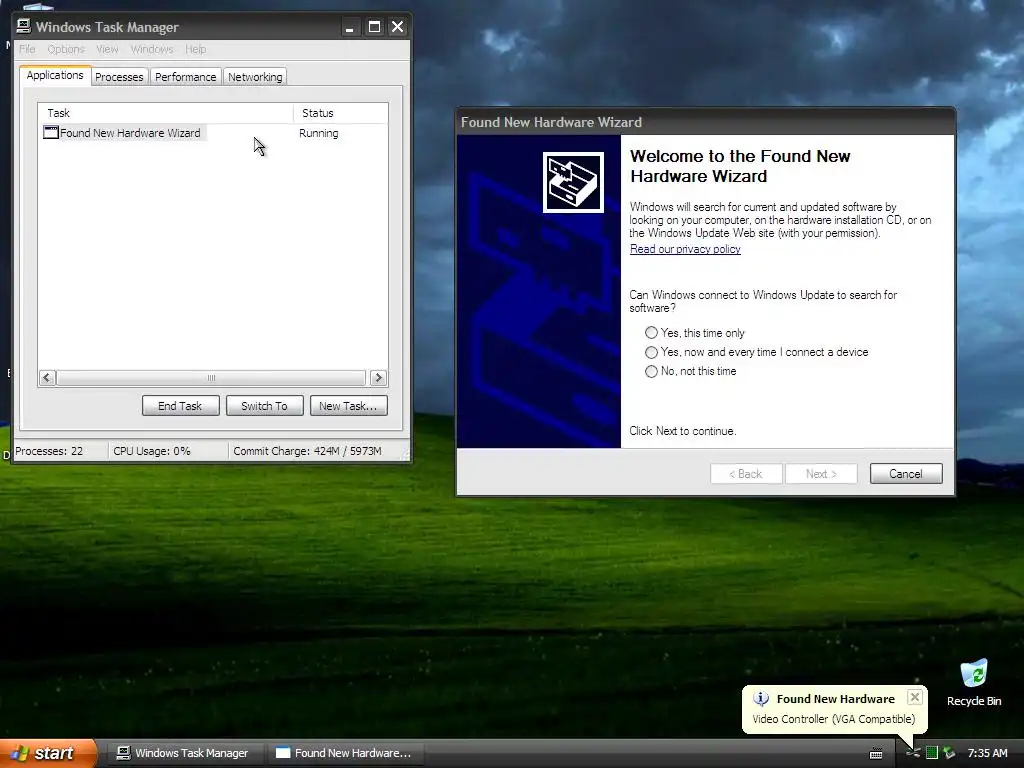Select 'No, not this time' option
Image resolution: width=1024 pixels, height=768 pixels.
pyautogui.click(x=651, y=371)
